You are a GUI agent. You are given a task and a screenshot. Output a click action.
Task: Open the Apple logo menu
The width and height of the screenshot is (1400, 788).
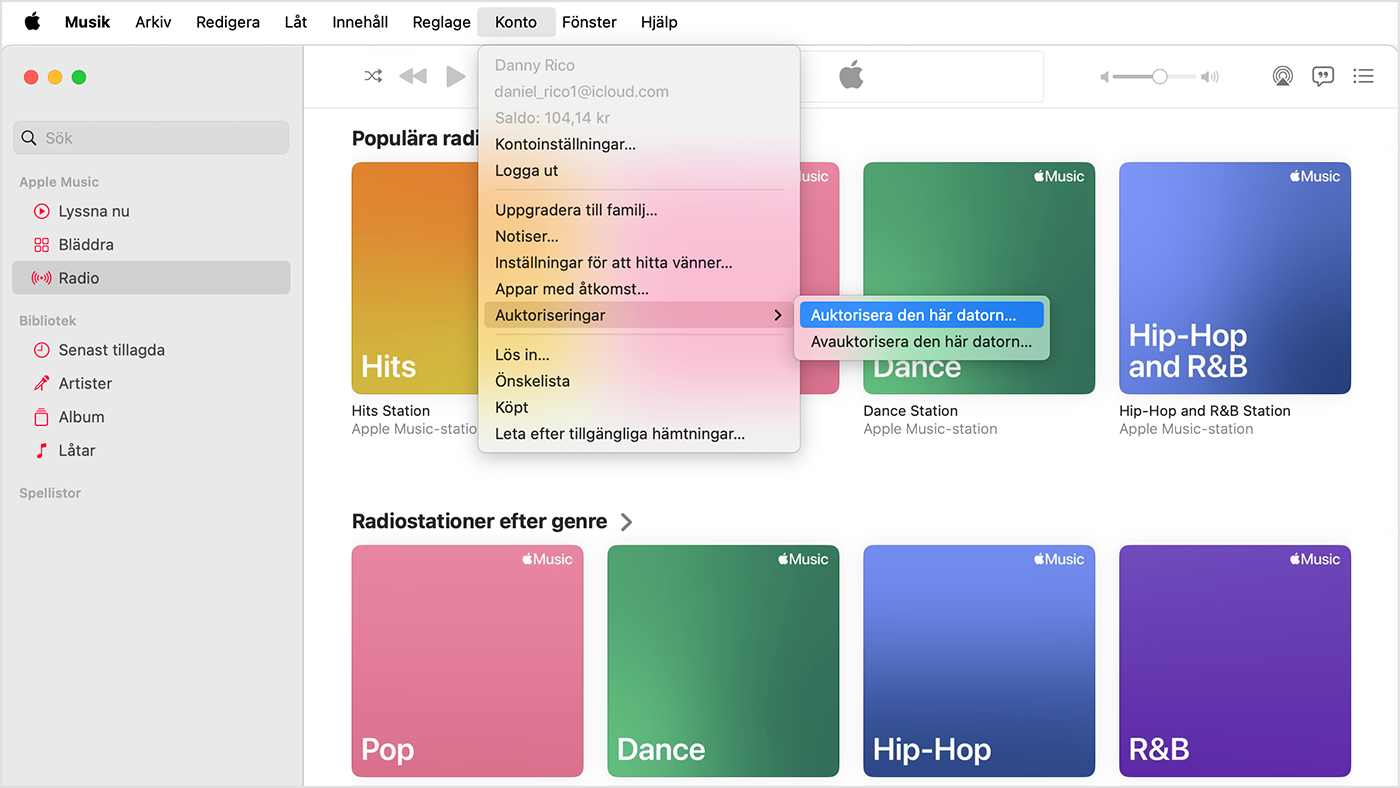pyautogui.click(x=32, y=21)
